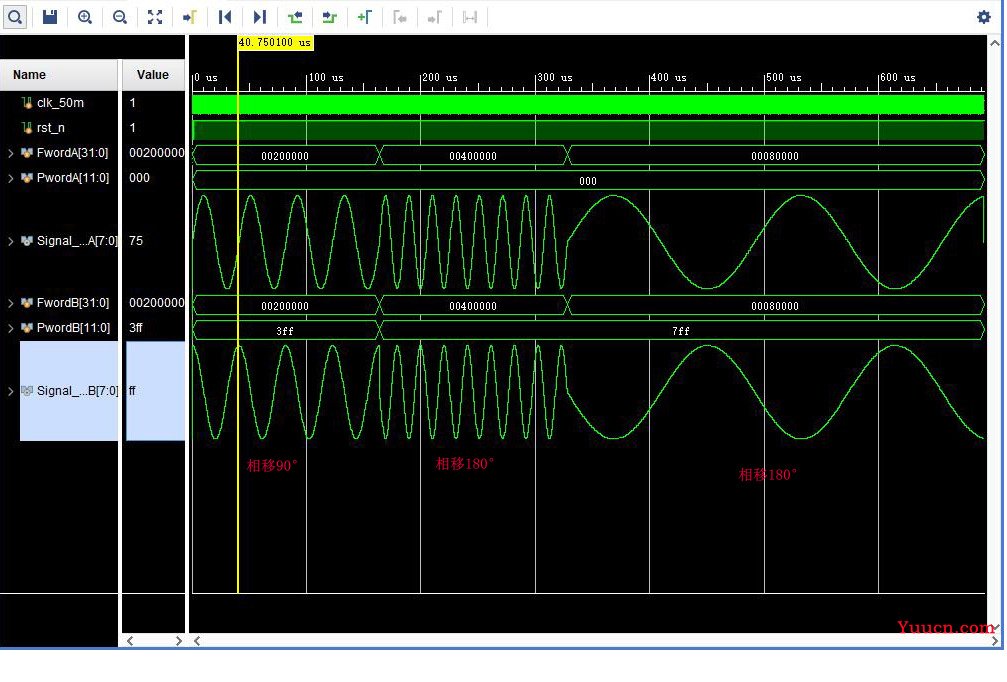Zoom in on the waveform
1007x682 pixels.
coord(85,17)
